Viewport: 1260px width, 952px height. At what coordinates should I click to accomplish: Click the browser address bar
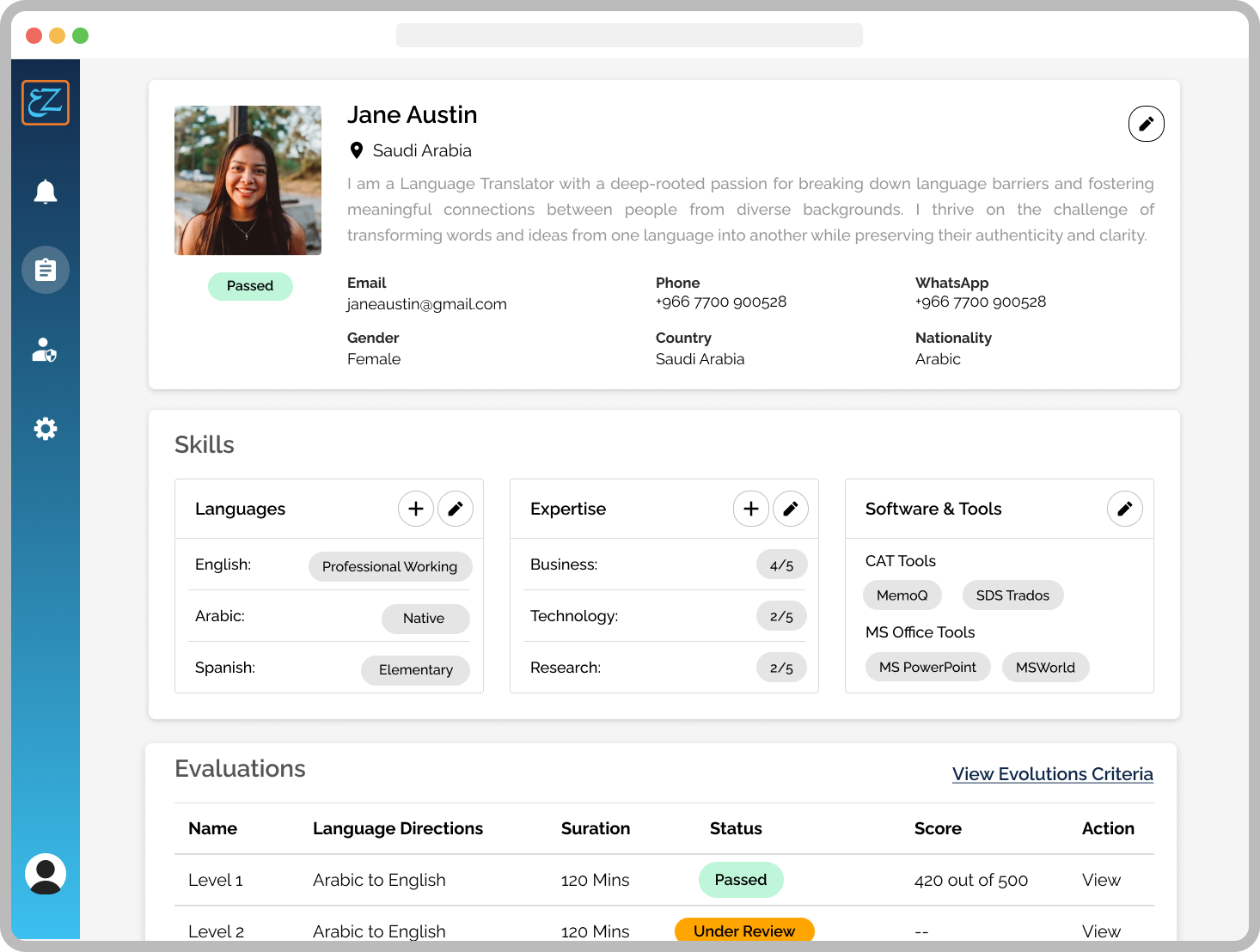pyautogui.click(x=629, y=35)
